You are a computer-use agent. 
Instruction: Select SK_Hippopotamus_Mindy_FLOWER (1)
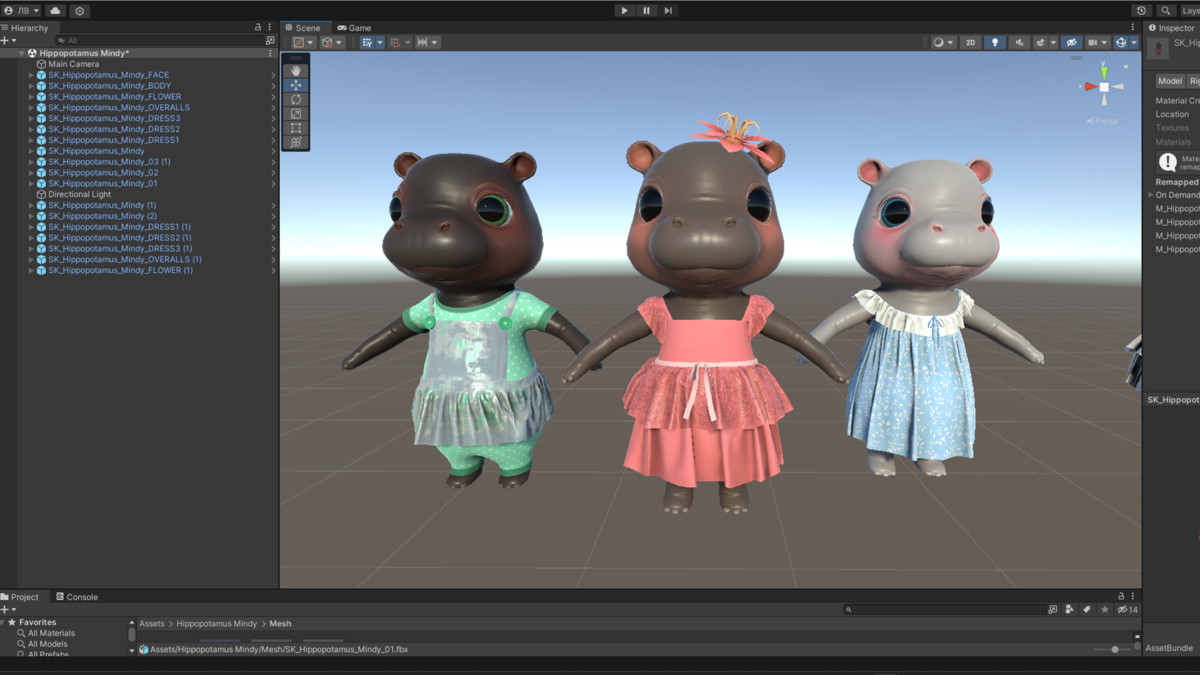click(120, 271)
